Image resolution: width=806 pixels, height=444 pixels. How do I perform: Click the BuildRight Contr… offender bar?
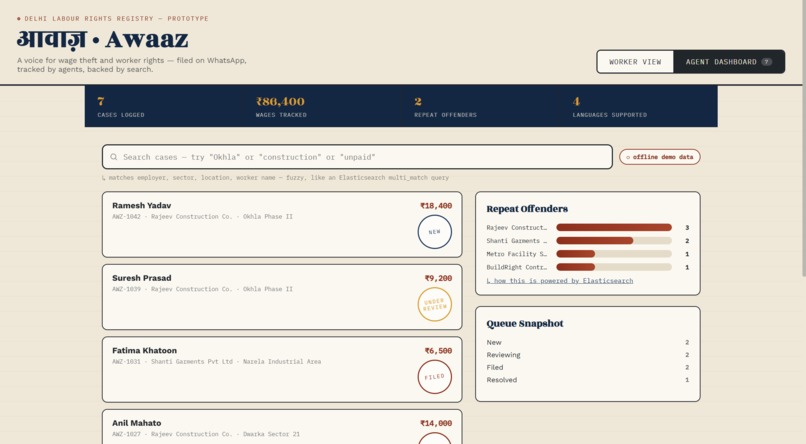coord(614,267)
